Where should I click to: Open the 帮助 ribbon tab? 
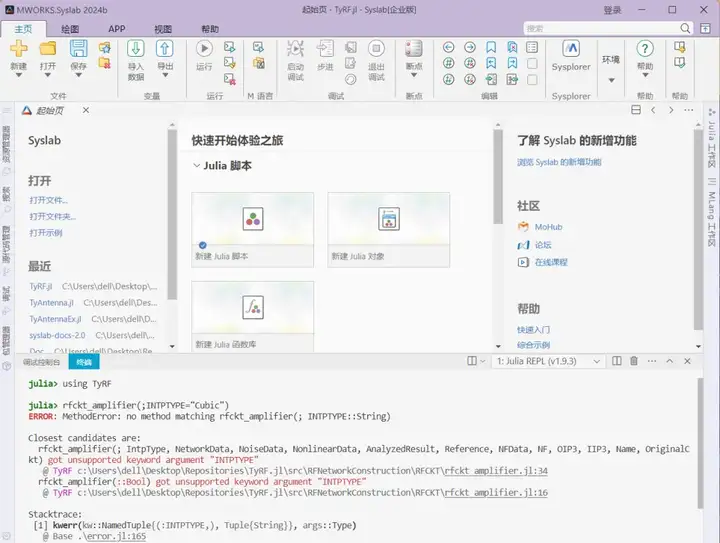click(x=210, y=29)
